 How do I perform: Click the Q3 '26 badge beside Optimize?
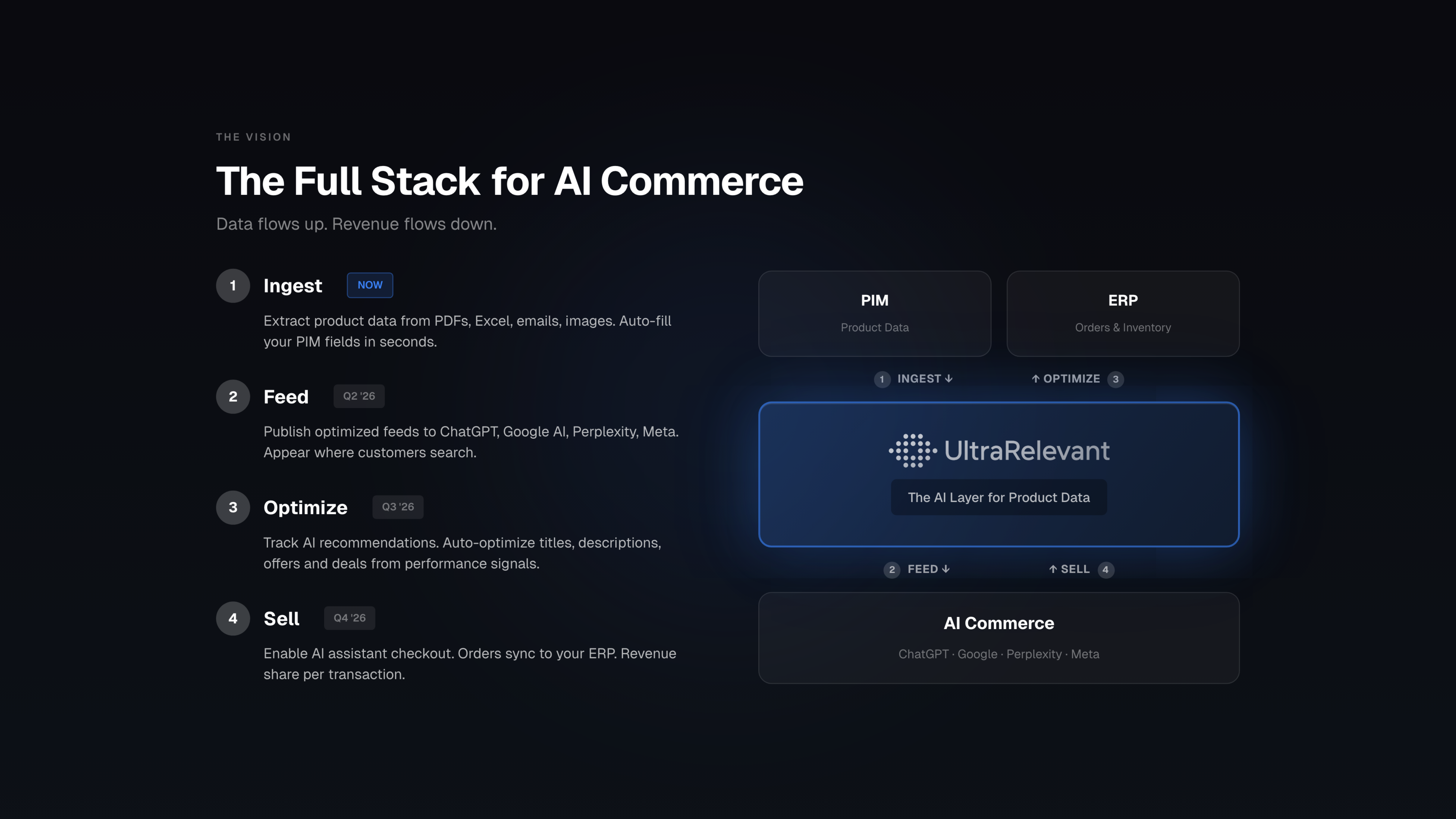[398, 507]
